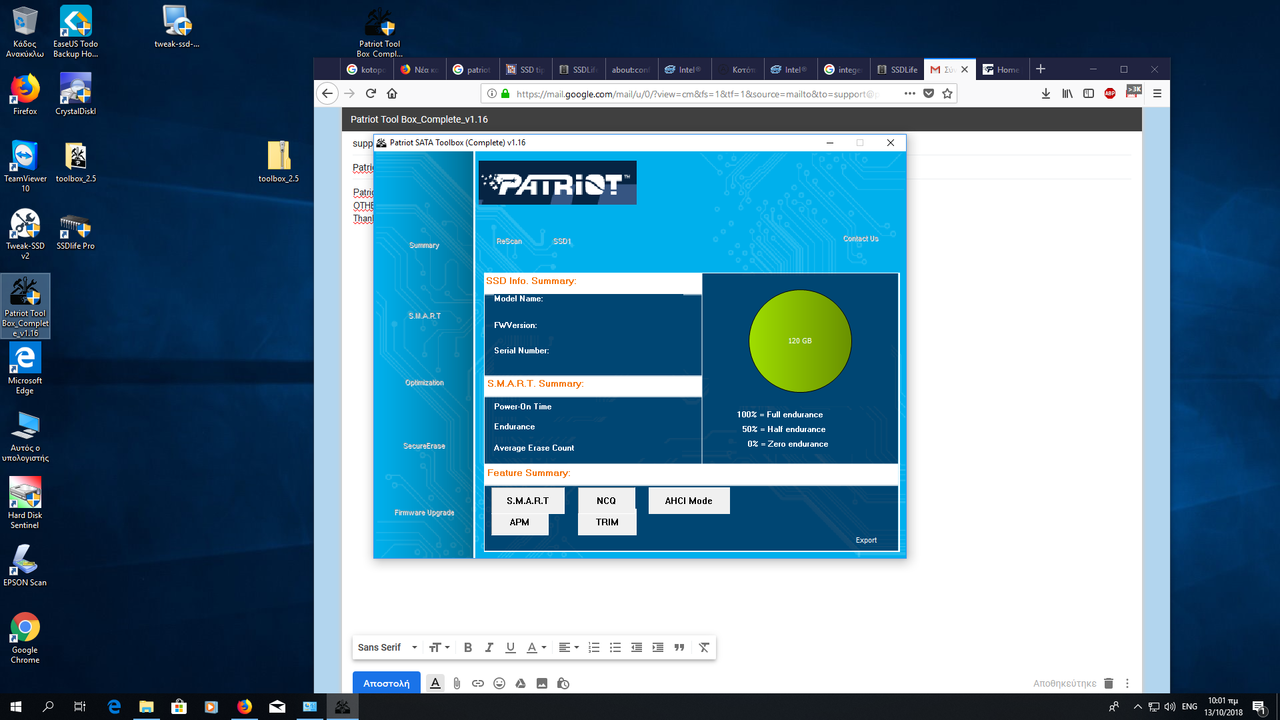Click the S.M.A.R.T feature button
The width and height of the screenshot is (1280, 720).
pyautogui.click(x=527, y=500)
